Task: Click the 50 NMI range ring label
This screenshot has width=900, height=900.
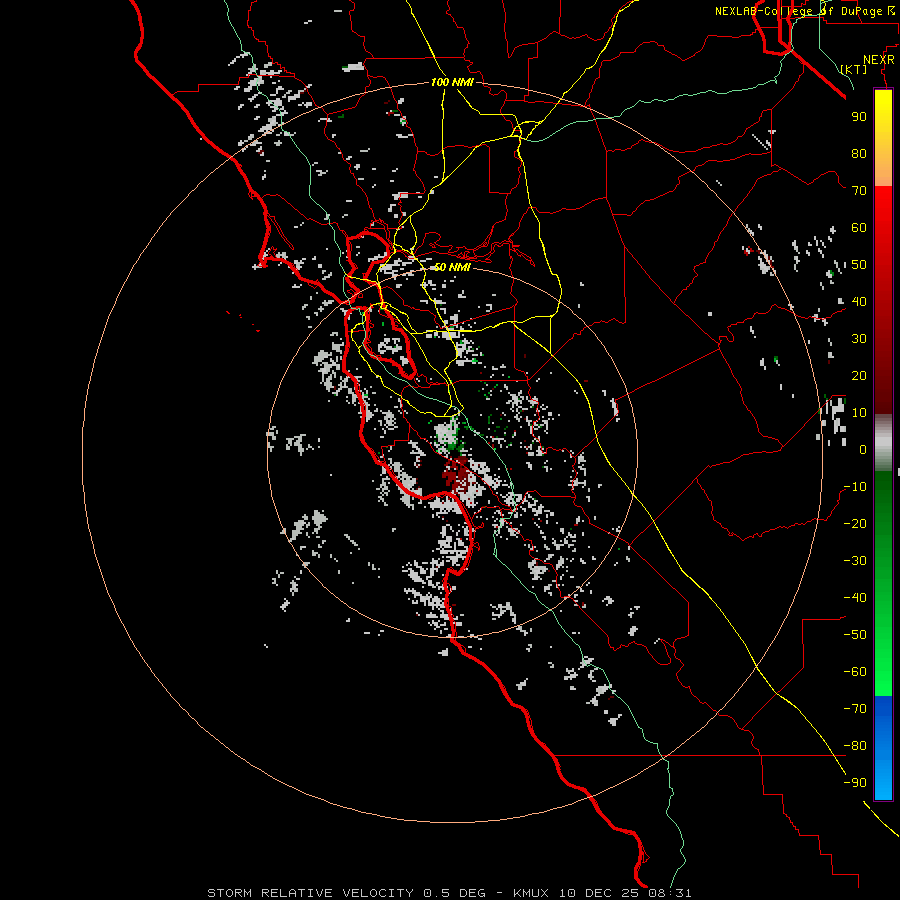Action: click(452, 267)
